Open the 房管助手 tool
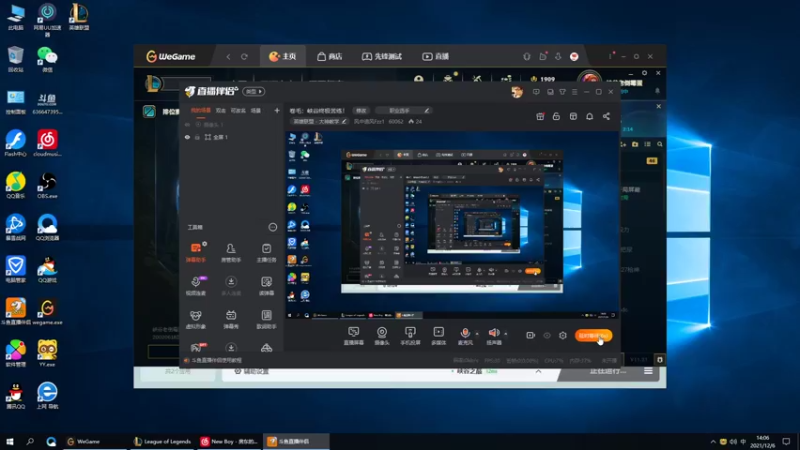Image resolution: width=800 pixels, height=450 pixels. [231, 253]
